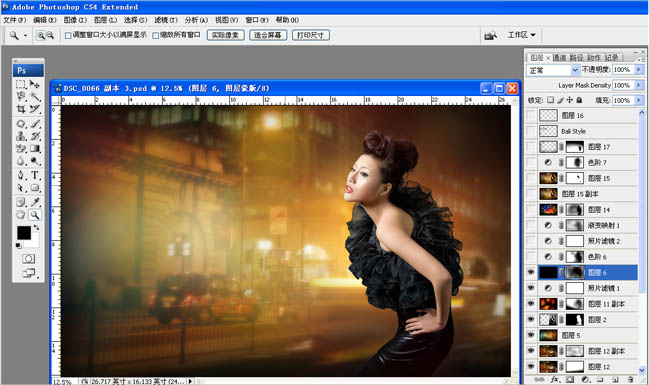Open the 文件 menu
Viewport: 650px width, 385px height.
tap(14, 20)
